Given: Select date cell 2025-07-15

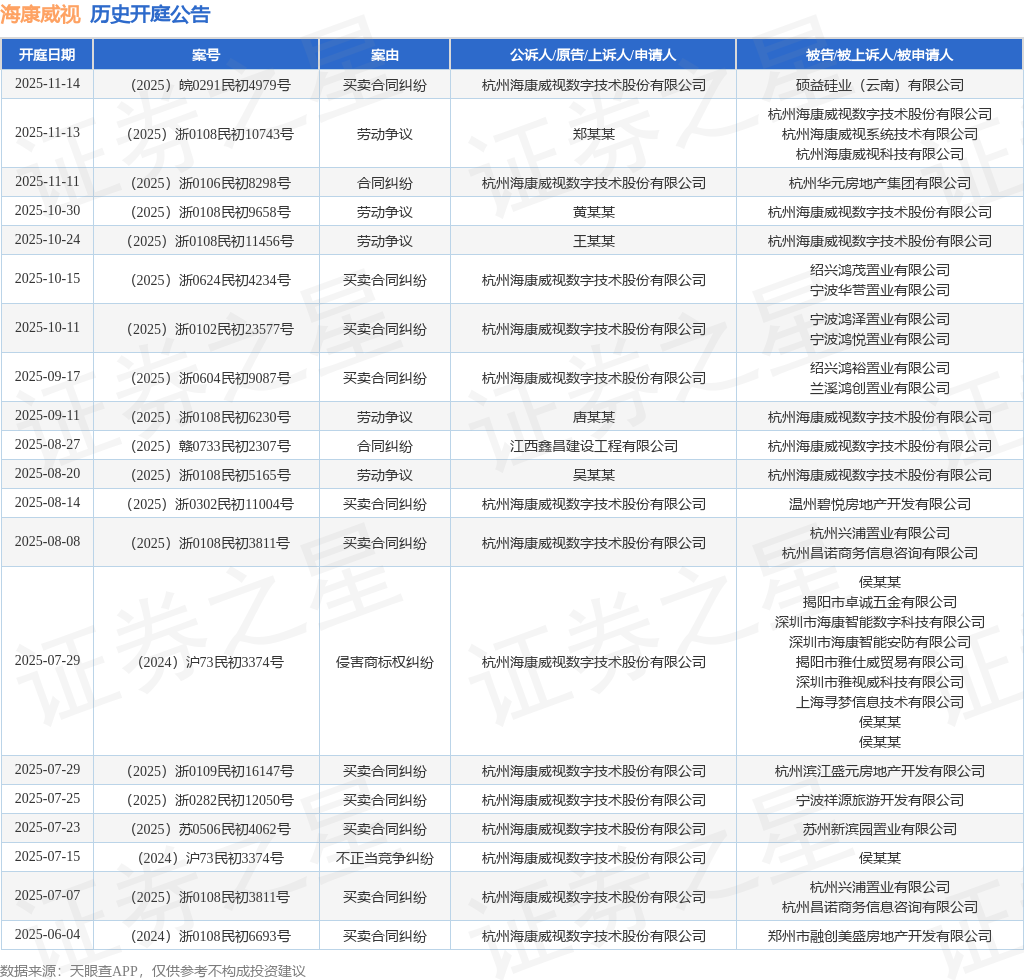Looking at the screenshot, I should tap(47, 857).
